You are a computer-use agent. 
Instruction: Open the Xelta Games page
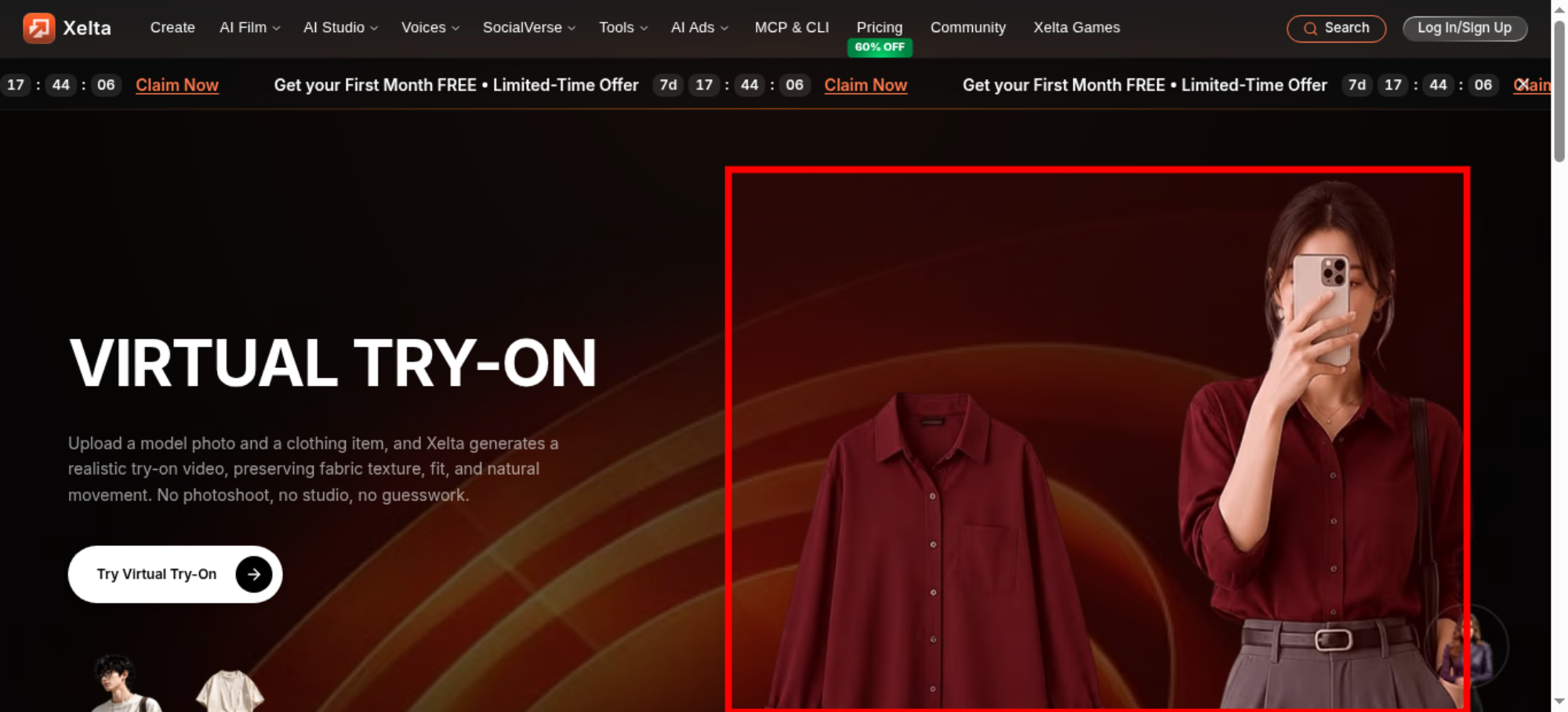pos(1076,27)
